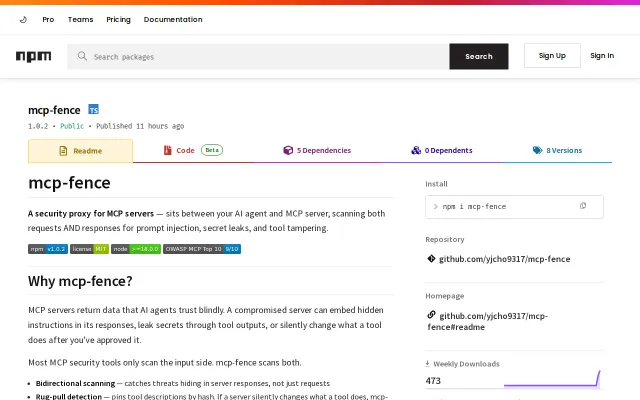This screenshot has height=400, width=640.
Task: Open the github.com/yjcho9317/mcp-fence repository link
Action: coord(504,259)
